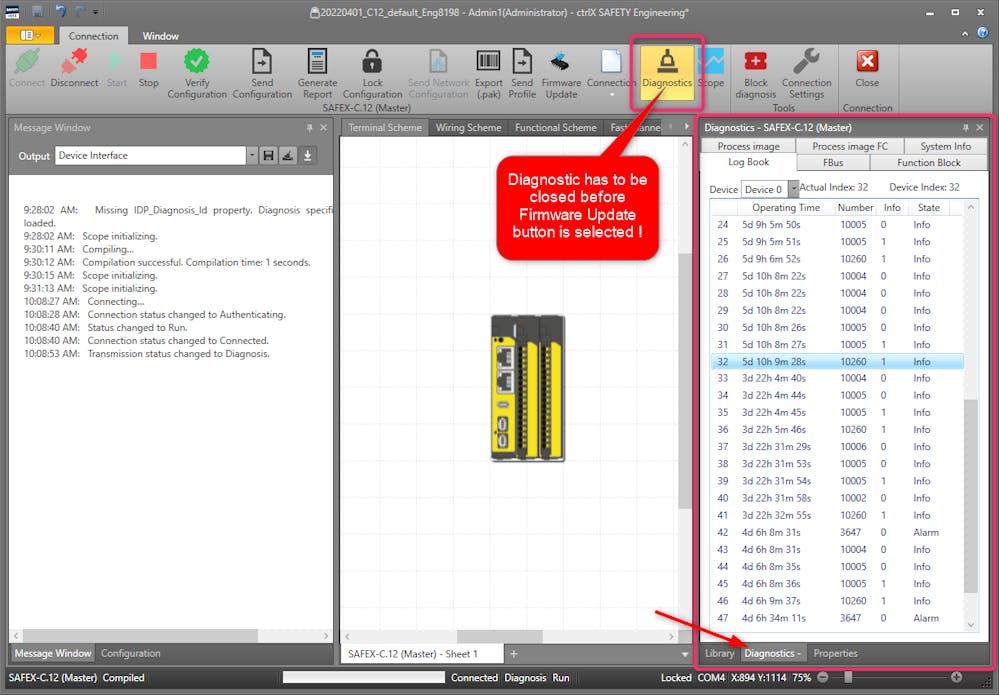Save Message Window output to file
999x695 pixels.
[268, 155]
